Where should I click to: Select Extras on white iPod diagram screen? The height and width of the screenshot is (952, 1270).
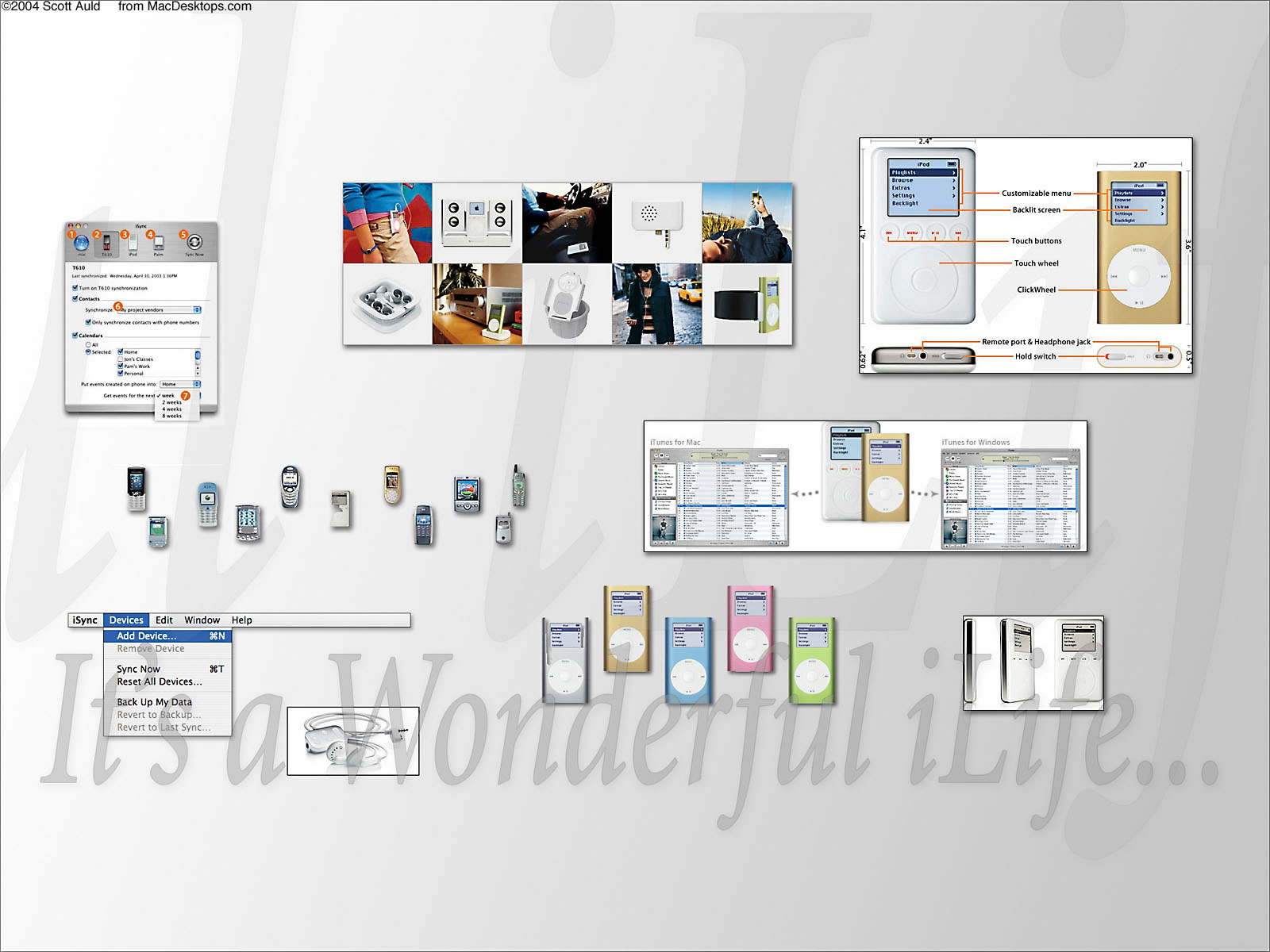(923, 188)
